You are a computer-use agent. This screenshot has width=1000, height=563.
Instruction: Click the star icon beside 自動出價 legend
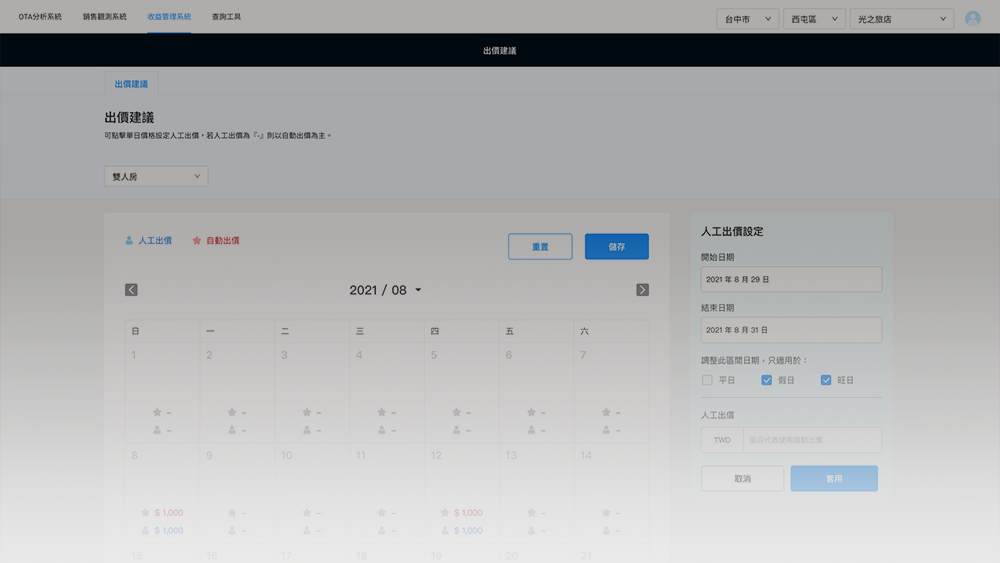196,240
